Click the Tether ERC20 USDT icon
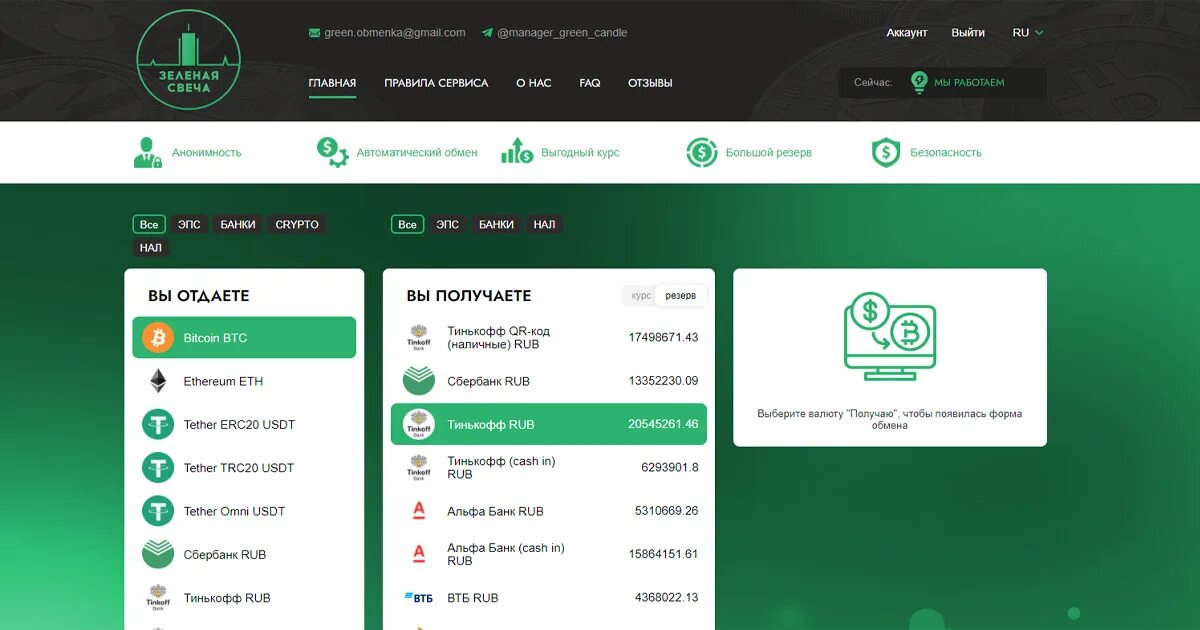1200x630 pixels. 158,424
